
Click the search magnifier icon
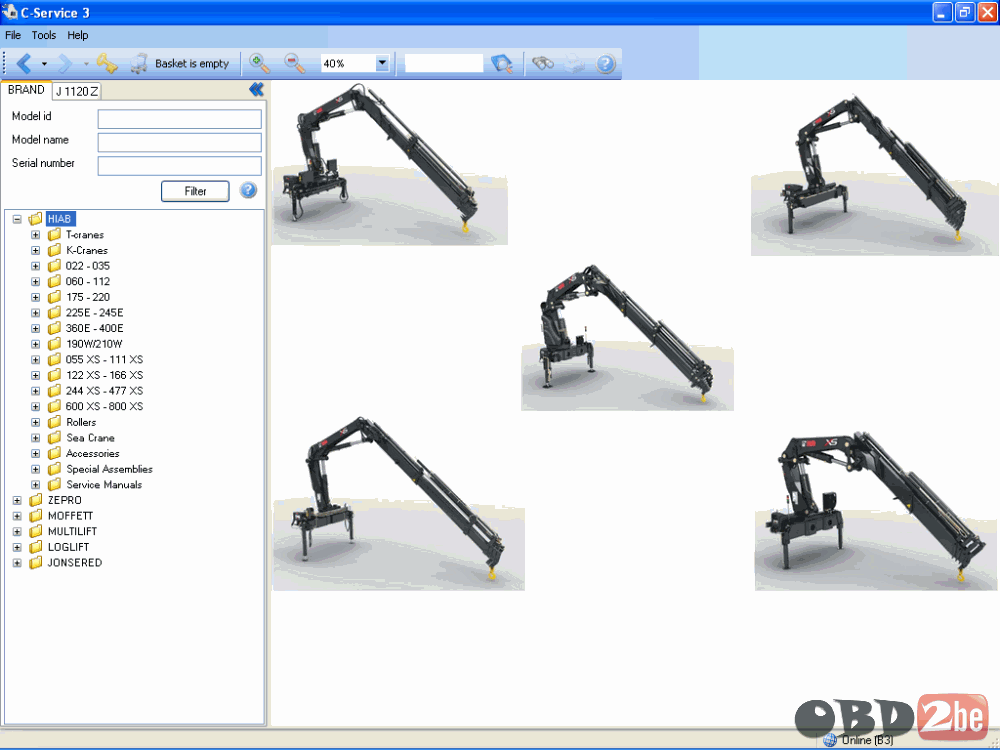tap(502, 63)
